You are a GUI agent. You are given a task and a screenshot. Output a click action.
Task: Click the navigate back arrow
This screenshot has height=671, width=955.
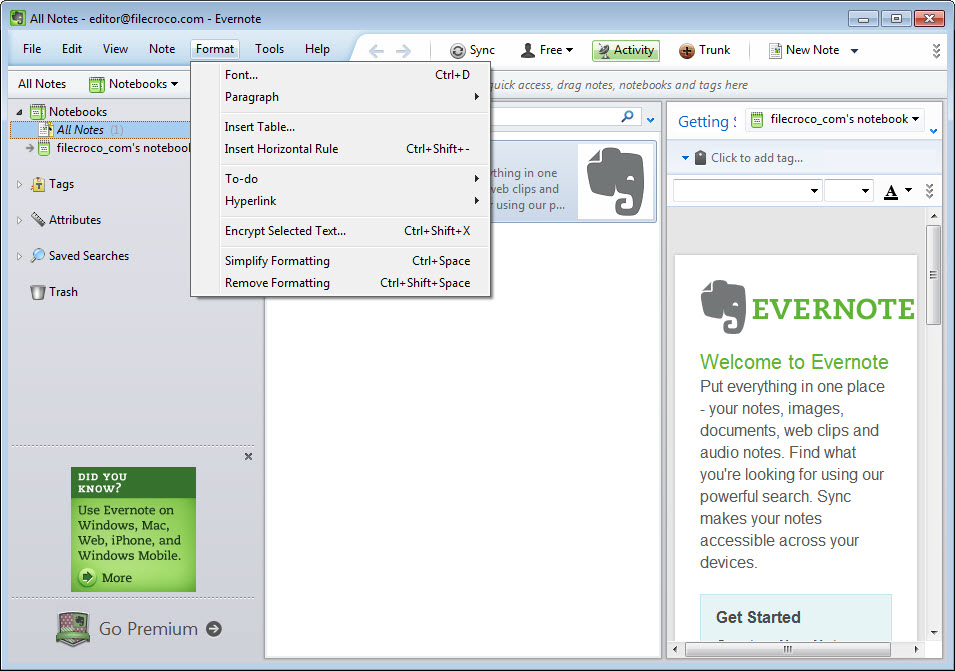[x=376, y=51]
